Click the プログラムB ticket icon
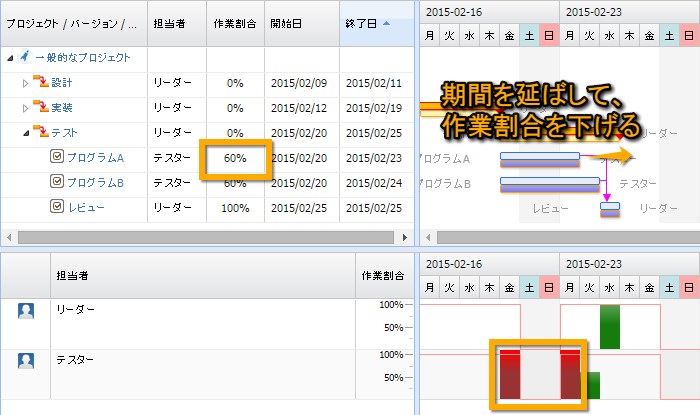The height and width of the screenshot is (415, 700). pos(57,181)
